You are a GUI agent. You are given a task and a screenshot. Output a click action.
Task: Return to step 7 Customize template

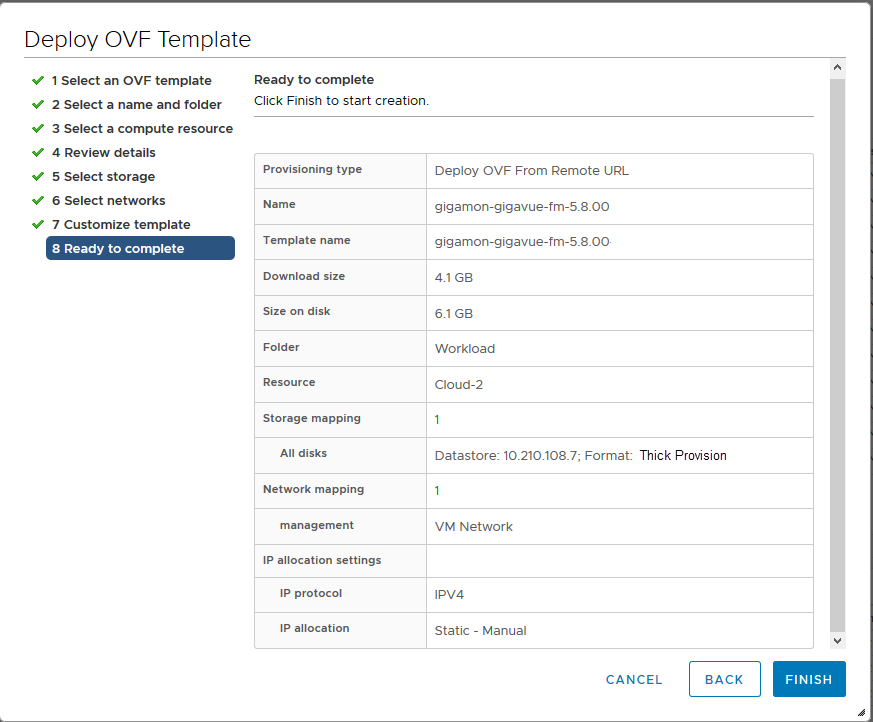click(121, 224)
